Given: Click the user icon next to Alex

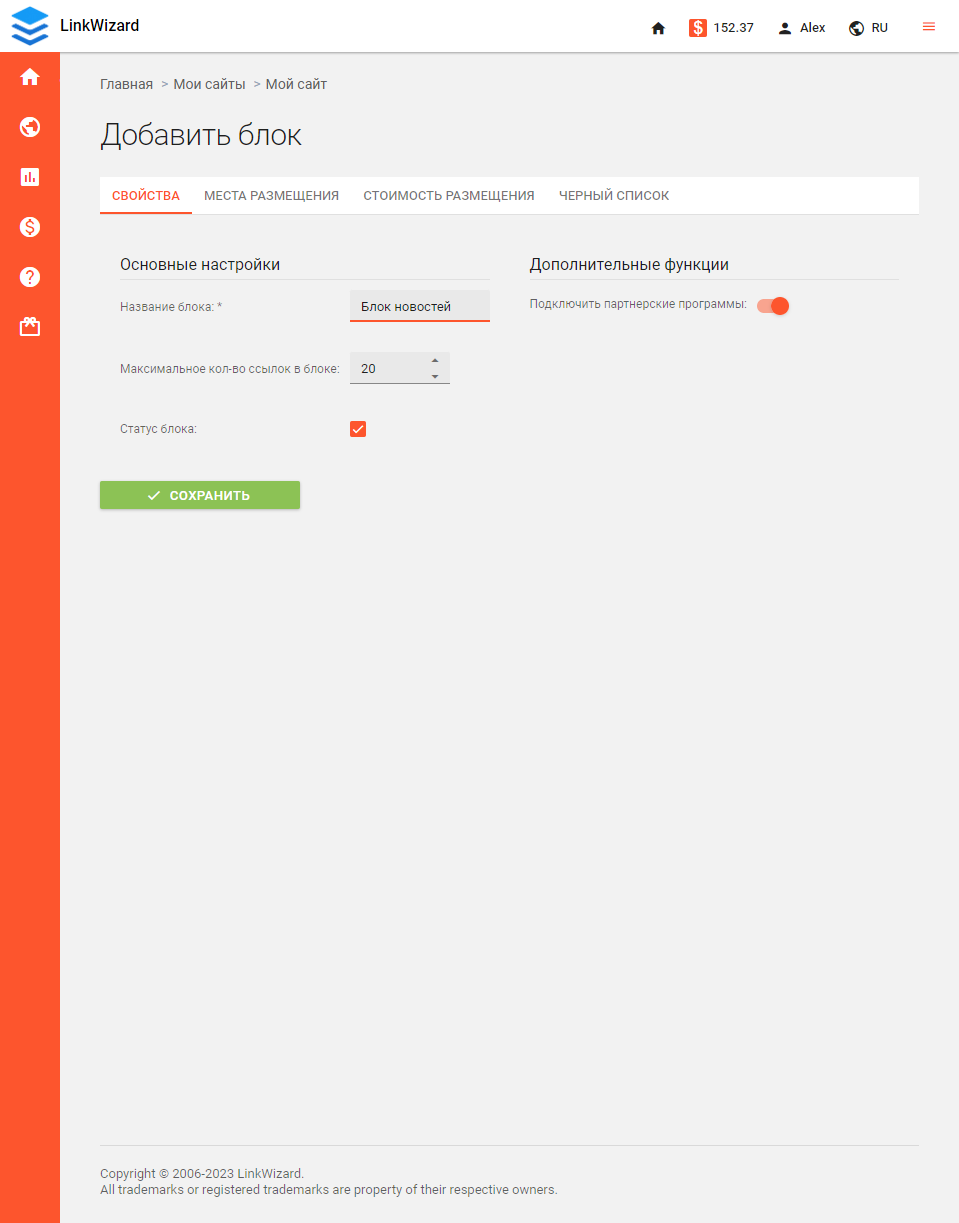Looking at the screenshot, I should click(x=784, y=28).
